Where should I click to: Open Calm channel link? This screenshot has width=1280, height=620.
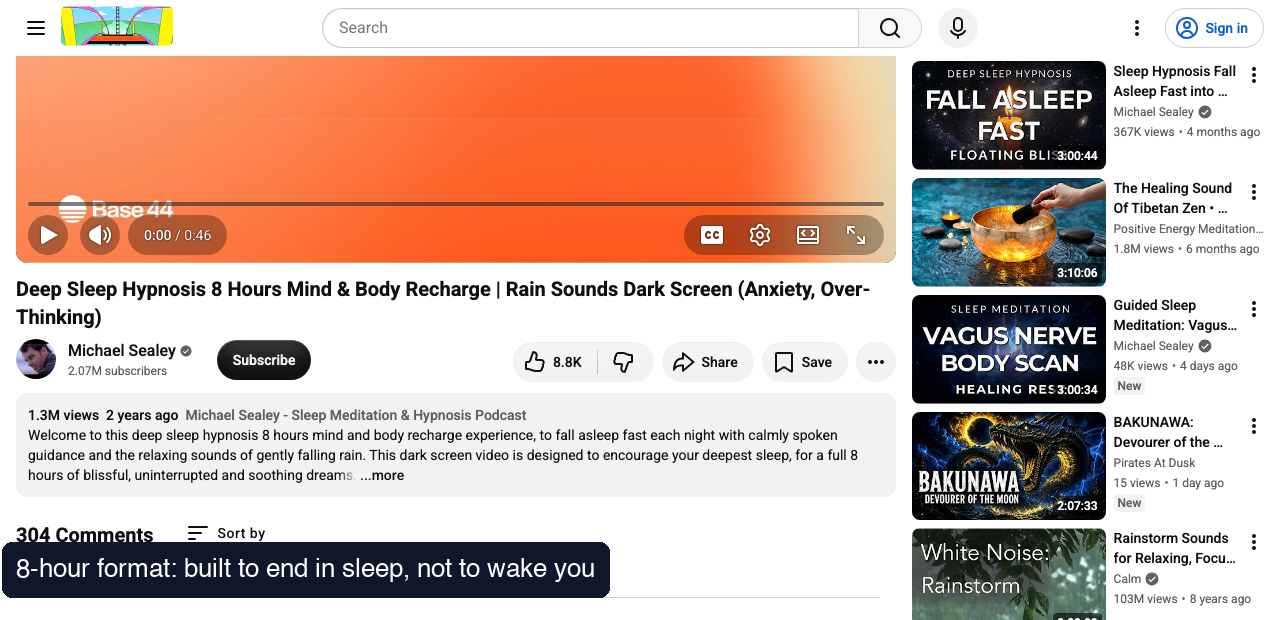(x=1127, y=579)
